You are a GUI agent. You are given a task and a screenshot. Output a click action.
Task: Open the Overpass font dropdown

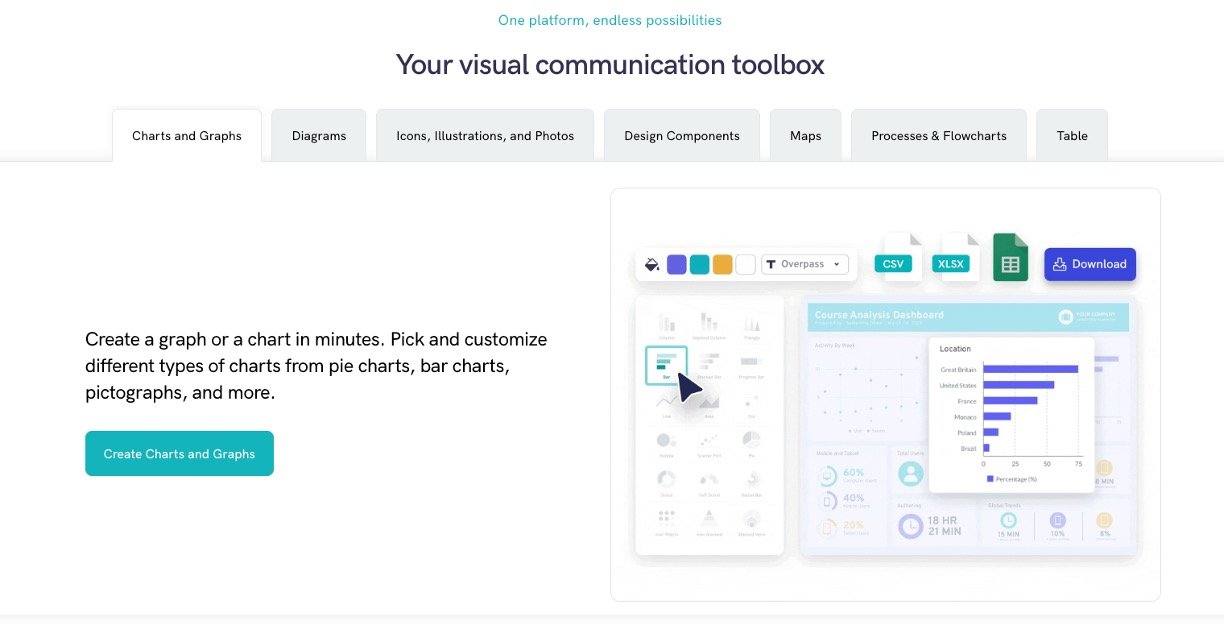pyautogui.click(x=805, y=264)
